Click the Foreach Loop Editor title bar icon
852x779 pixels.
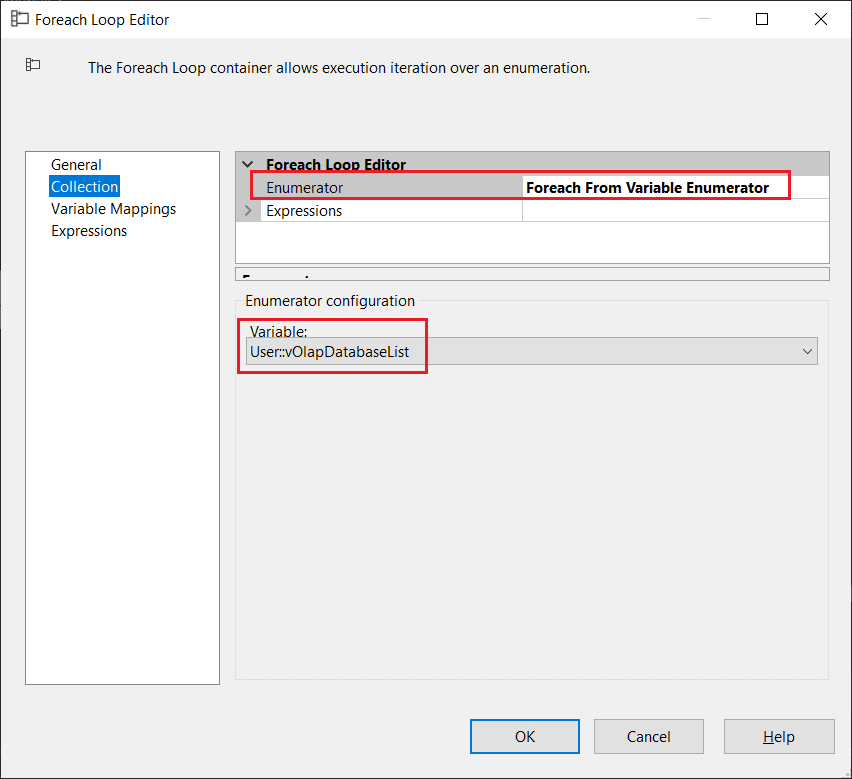[x=19, y=19]
